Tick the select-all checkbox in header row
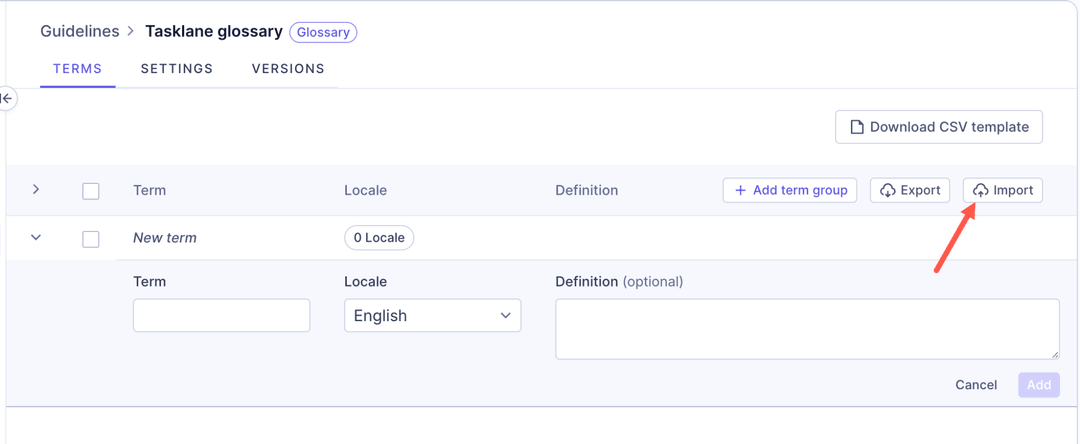The width and height of the screenshot is (1080, 444). pos(91,191)
